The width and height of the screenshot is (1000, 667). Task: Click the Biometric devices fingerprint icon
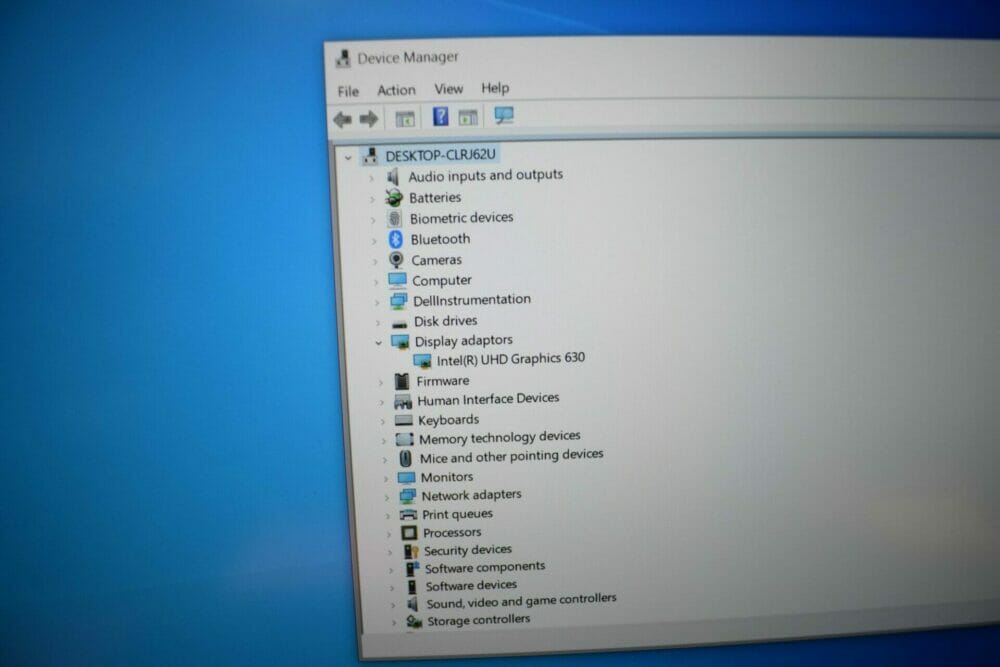(x=395, y=219)
